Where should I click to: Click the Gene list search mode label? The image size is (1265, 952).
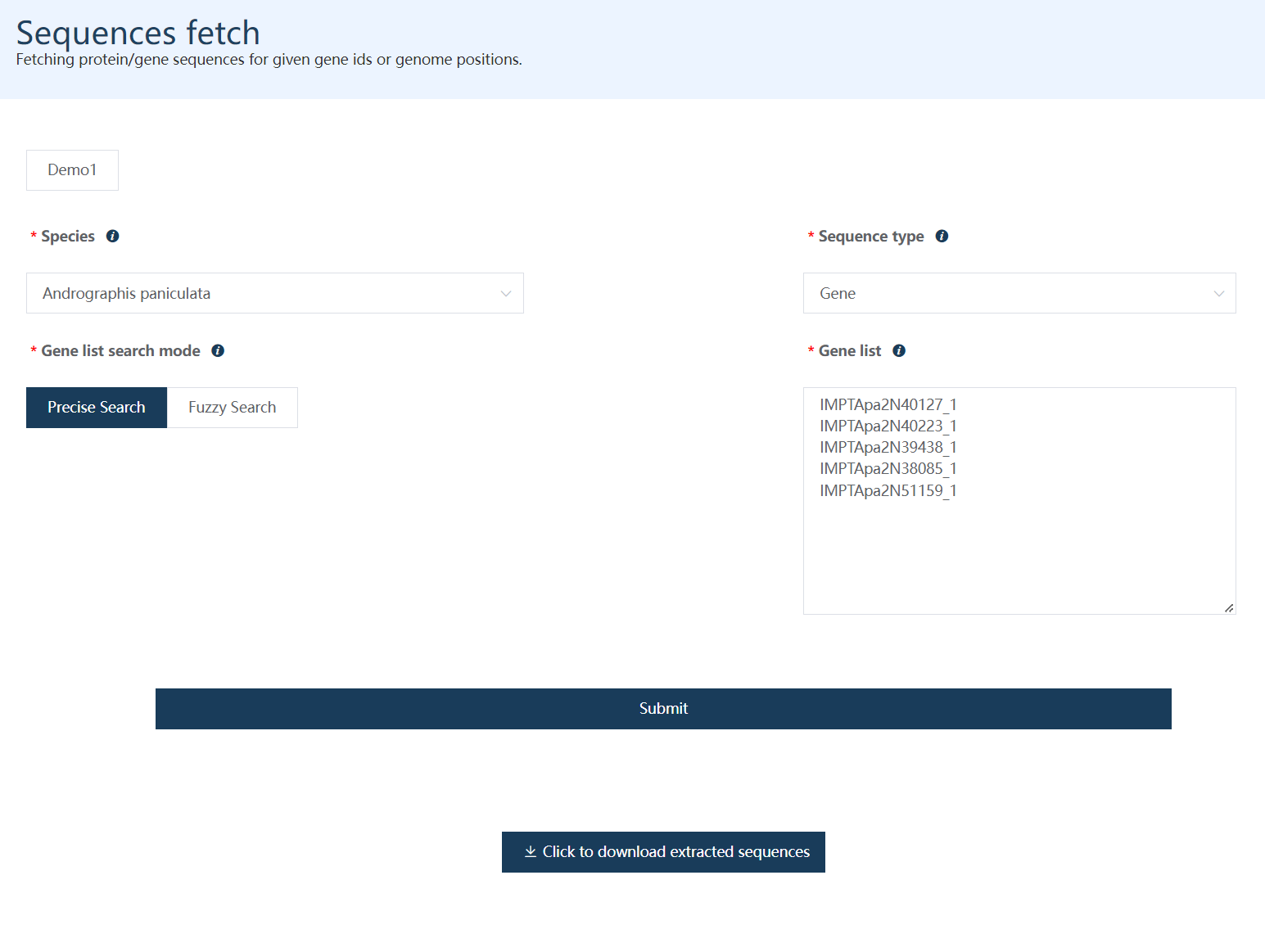click(121, 350)
